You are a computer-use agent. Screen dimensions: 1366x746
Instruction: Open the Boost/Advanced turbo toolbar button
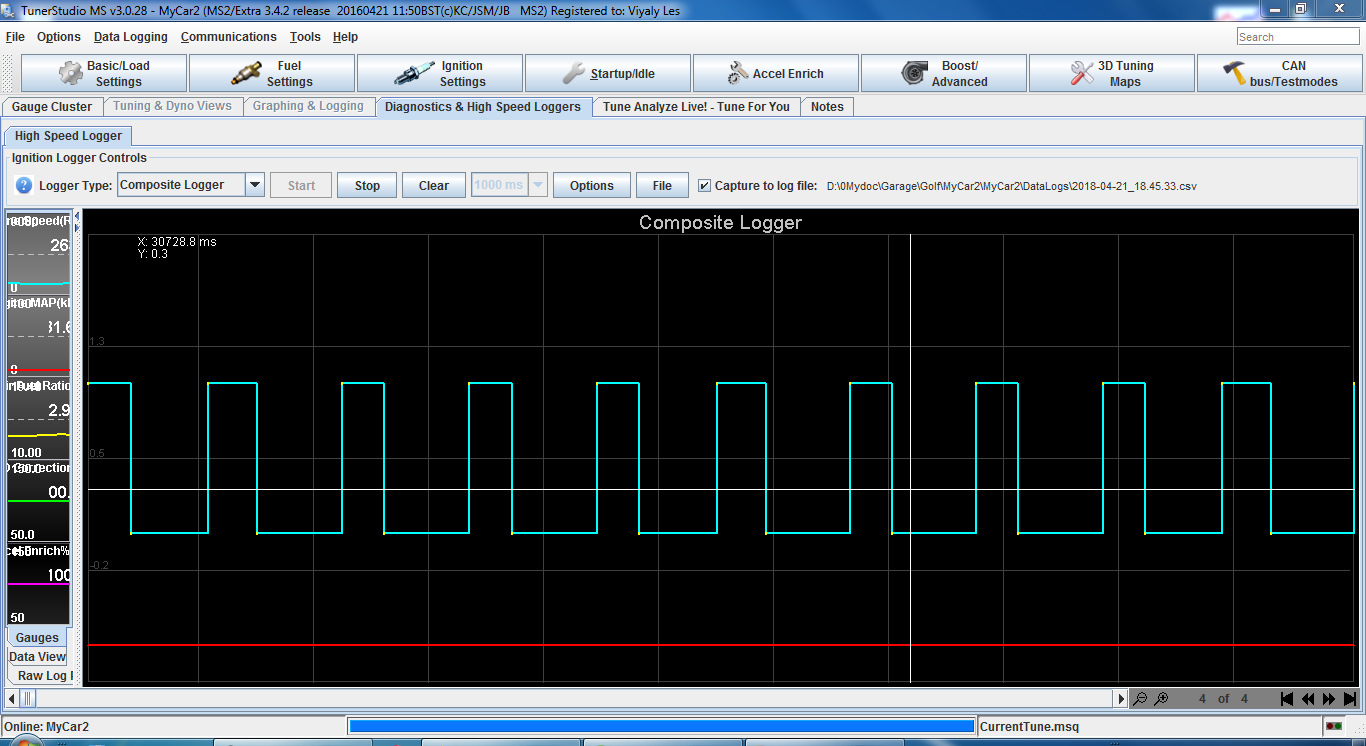[x=944, y=73]
